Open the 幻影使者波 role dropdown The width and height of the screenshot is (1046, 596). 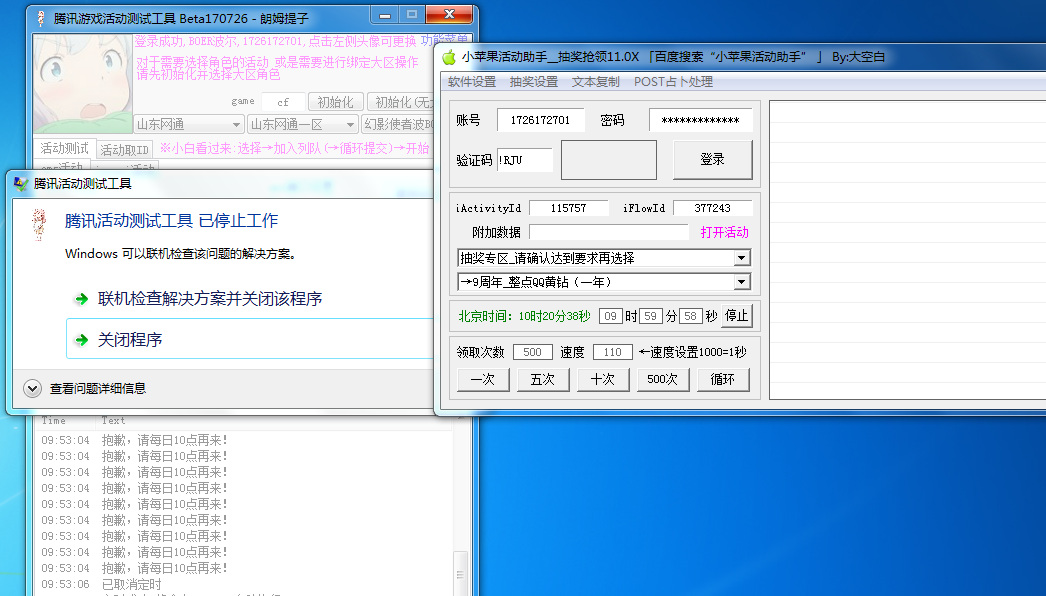[x=398, y=124]
